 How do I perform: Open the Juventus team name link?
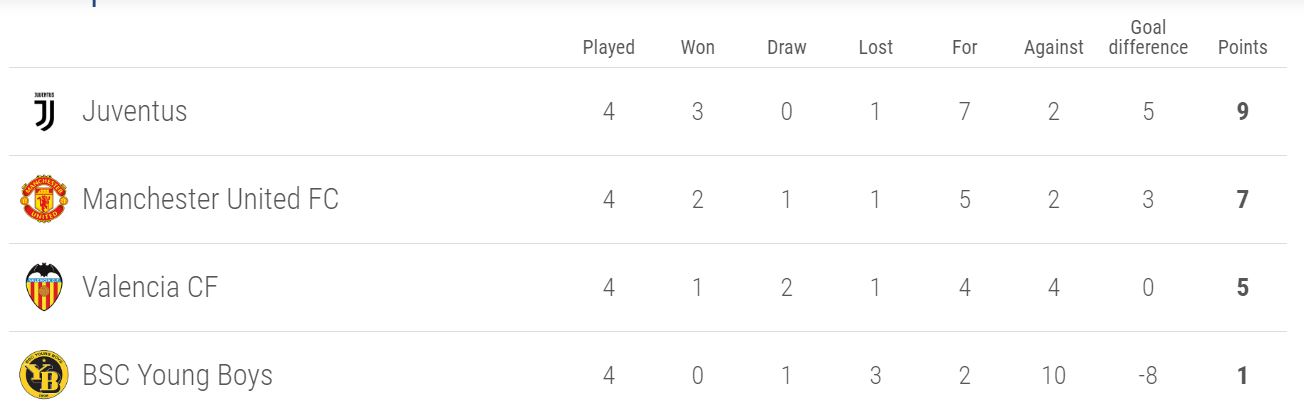pyautogui.click(x=134, y=111)
